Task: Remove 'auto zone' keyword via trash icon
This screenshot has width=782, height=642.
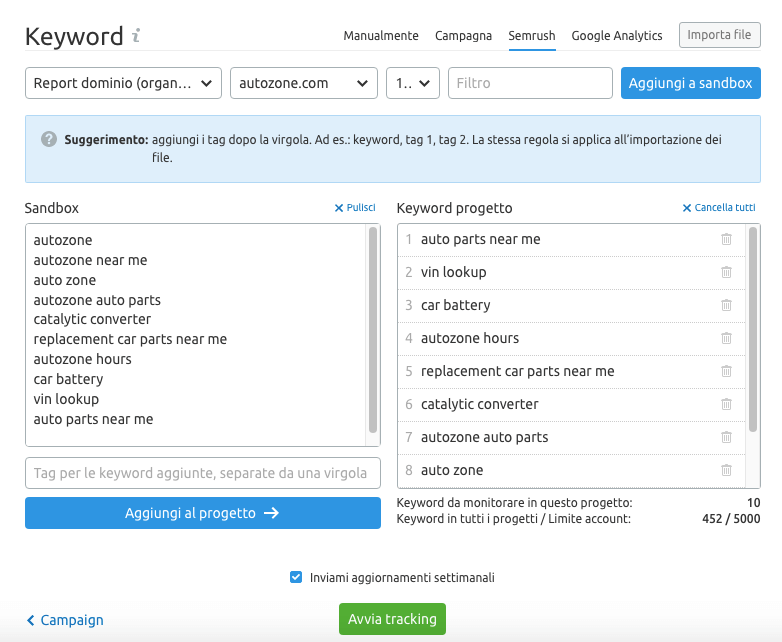Action: coord(726,470)
